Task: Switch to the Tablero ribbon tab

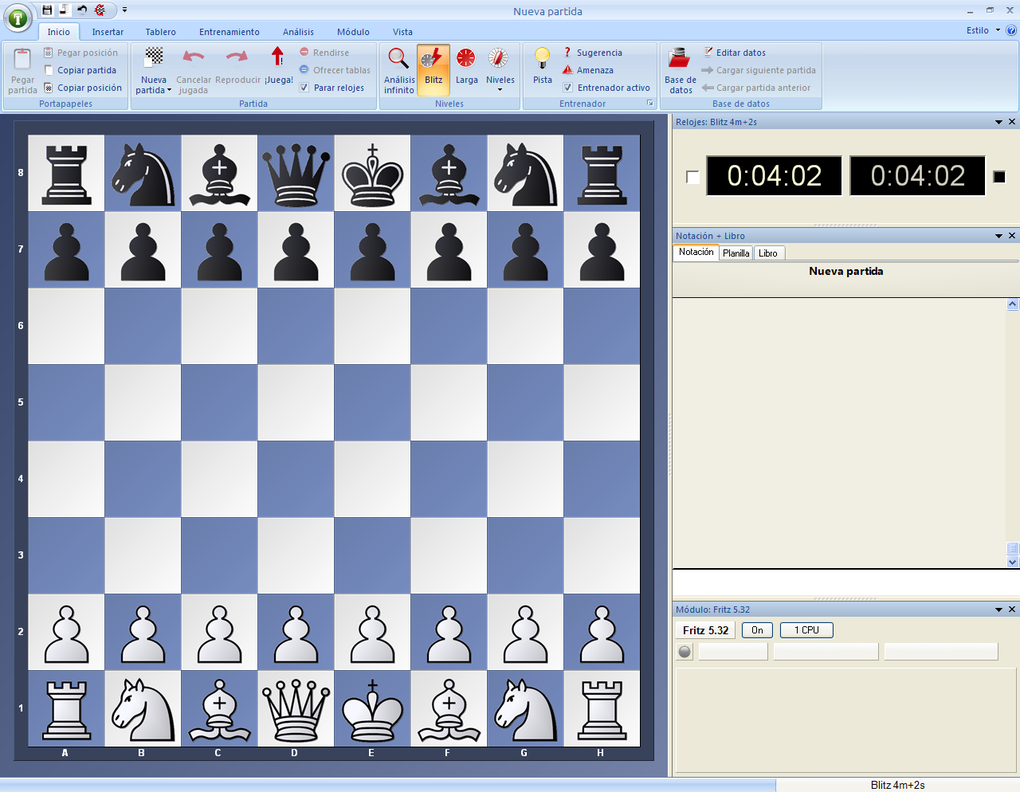Action: pos(160,32)
